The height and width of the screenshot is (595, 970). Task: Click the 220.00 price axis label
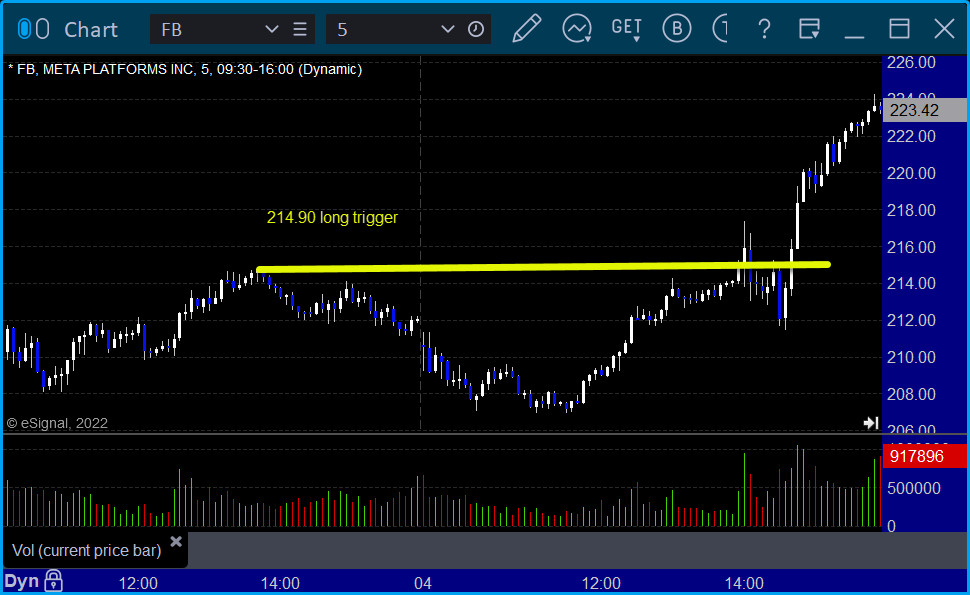(911, 173)
